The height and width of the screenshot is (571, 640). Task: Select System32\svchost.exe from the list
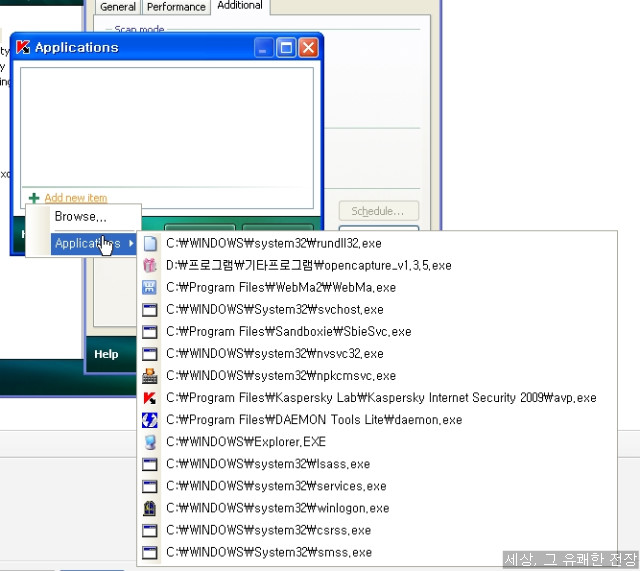click(377, 309)
